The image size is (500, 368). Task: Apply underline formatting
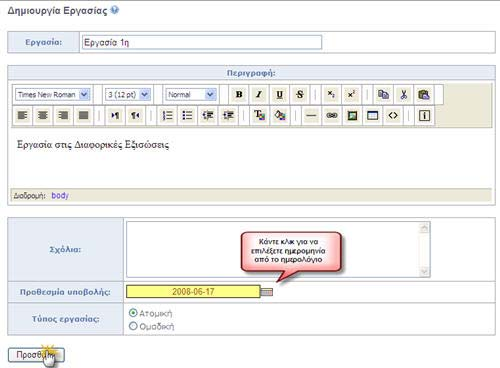pyautogui.click(x=279, y=95)
